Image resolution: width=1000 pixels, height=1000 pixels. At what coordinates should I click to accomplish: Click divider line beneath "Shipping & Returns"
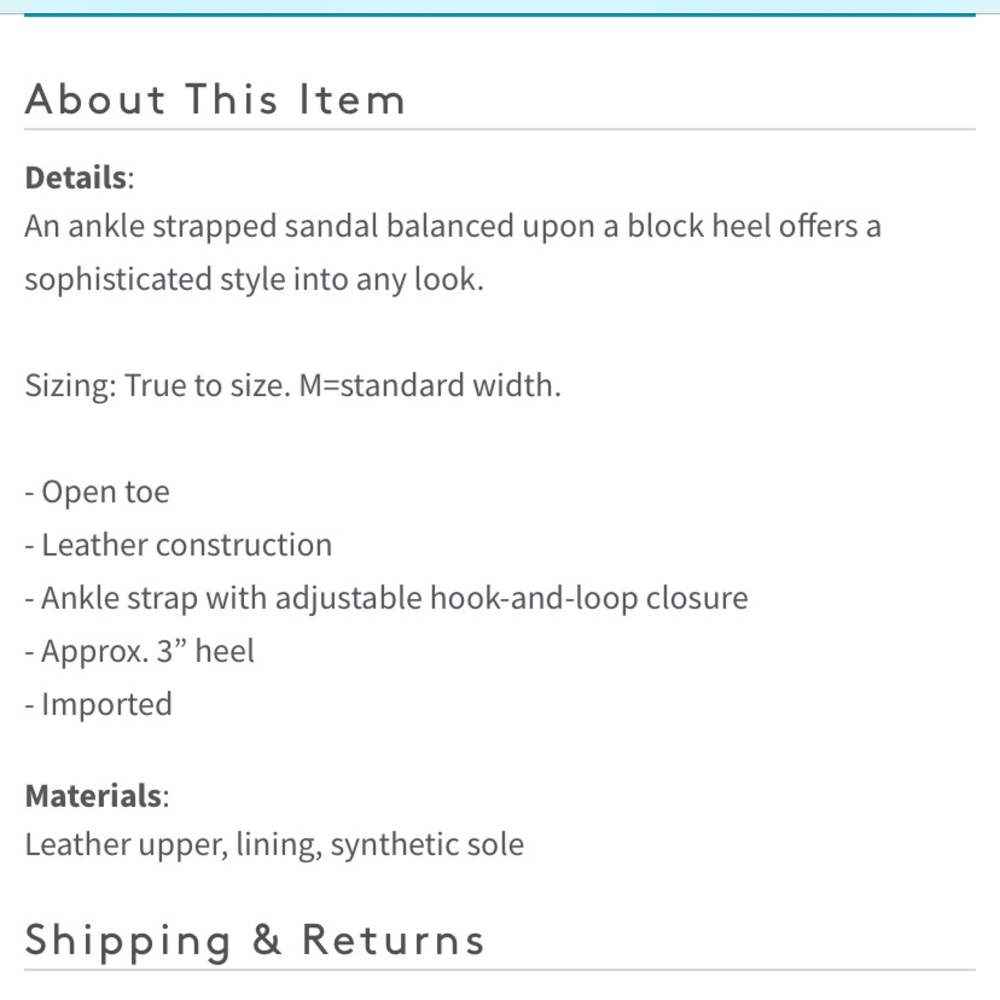[500, 970]
